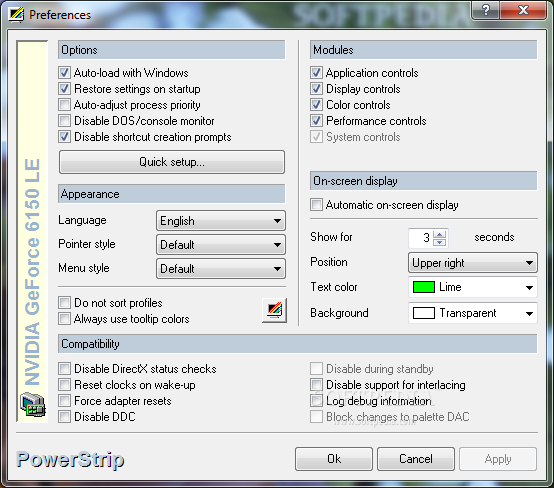Click the Modules section header

coord(424,50)
